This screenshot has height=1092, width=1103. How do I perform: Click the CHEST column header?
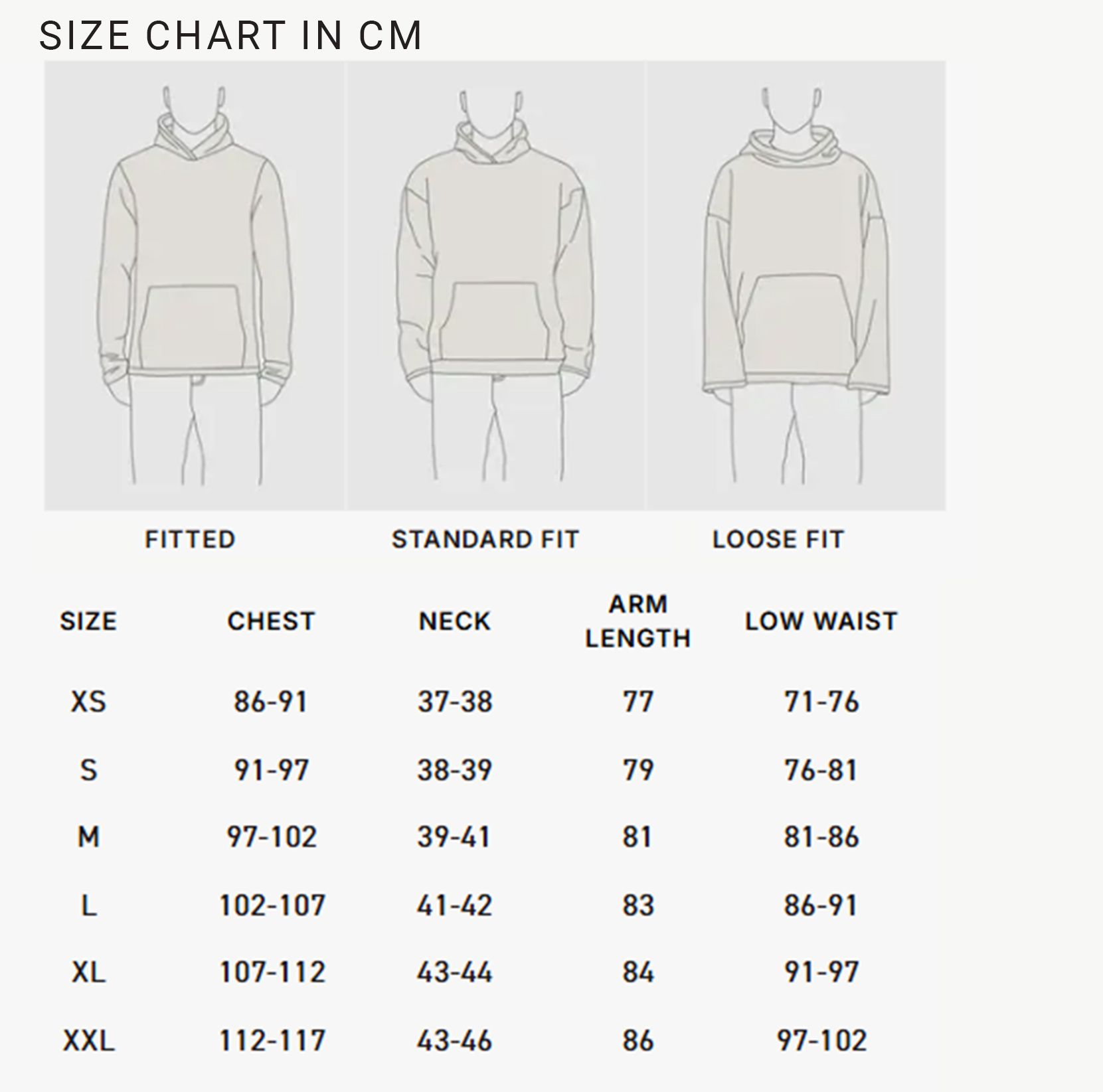[271, 621]
